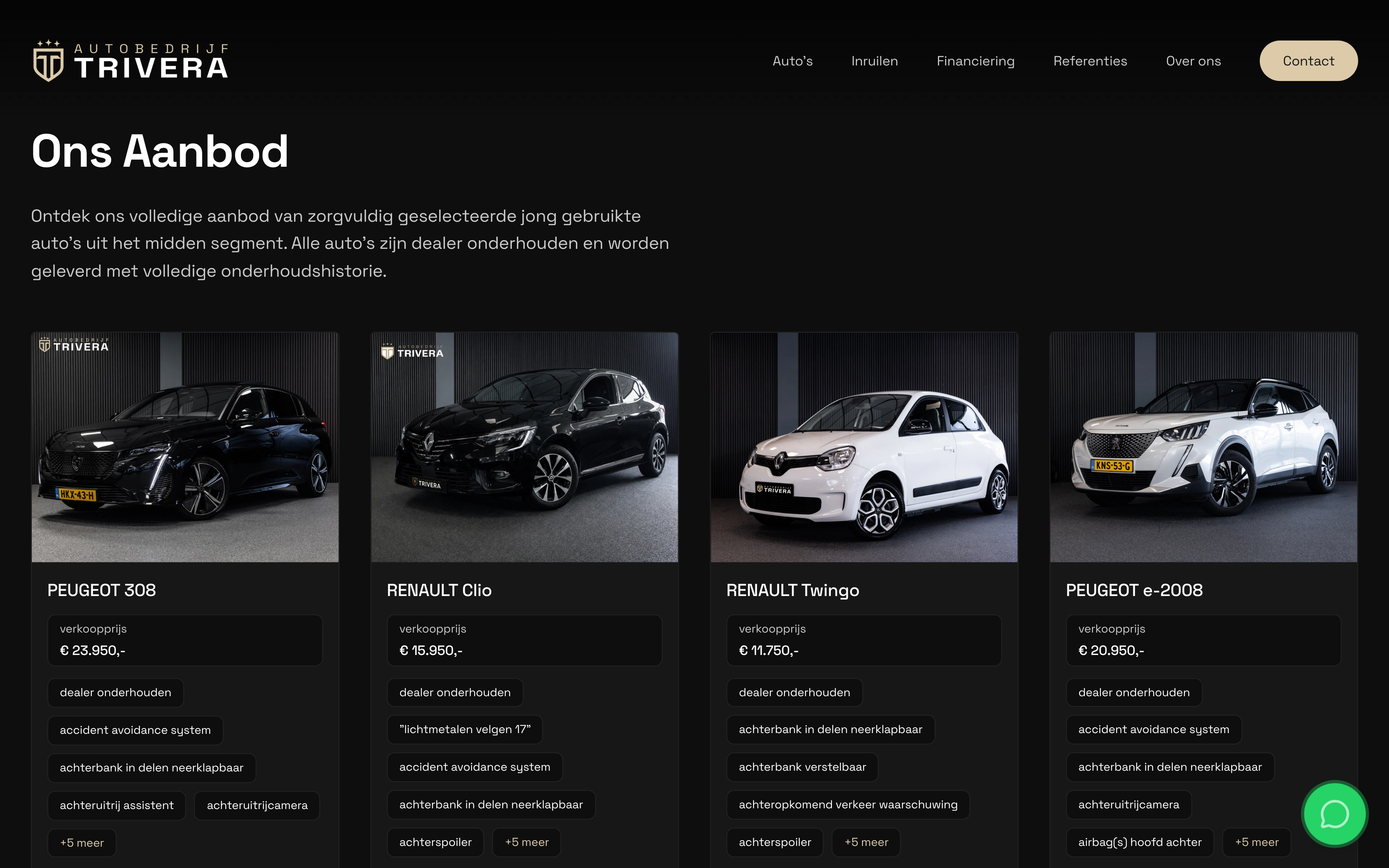
Task: Click the achteropkomend verkeer waarschuwing tag
Action: 848,805
